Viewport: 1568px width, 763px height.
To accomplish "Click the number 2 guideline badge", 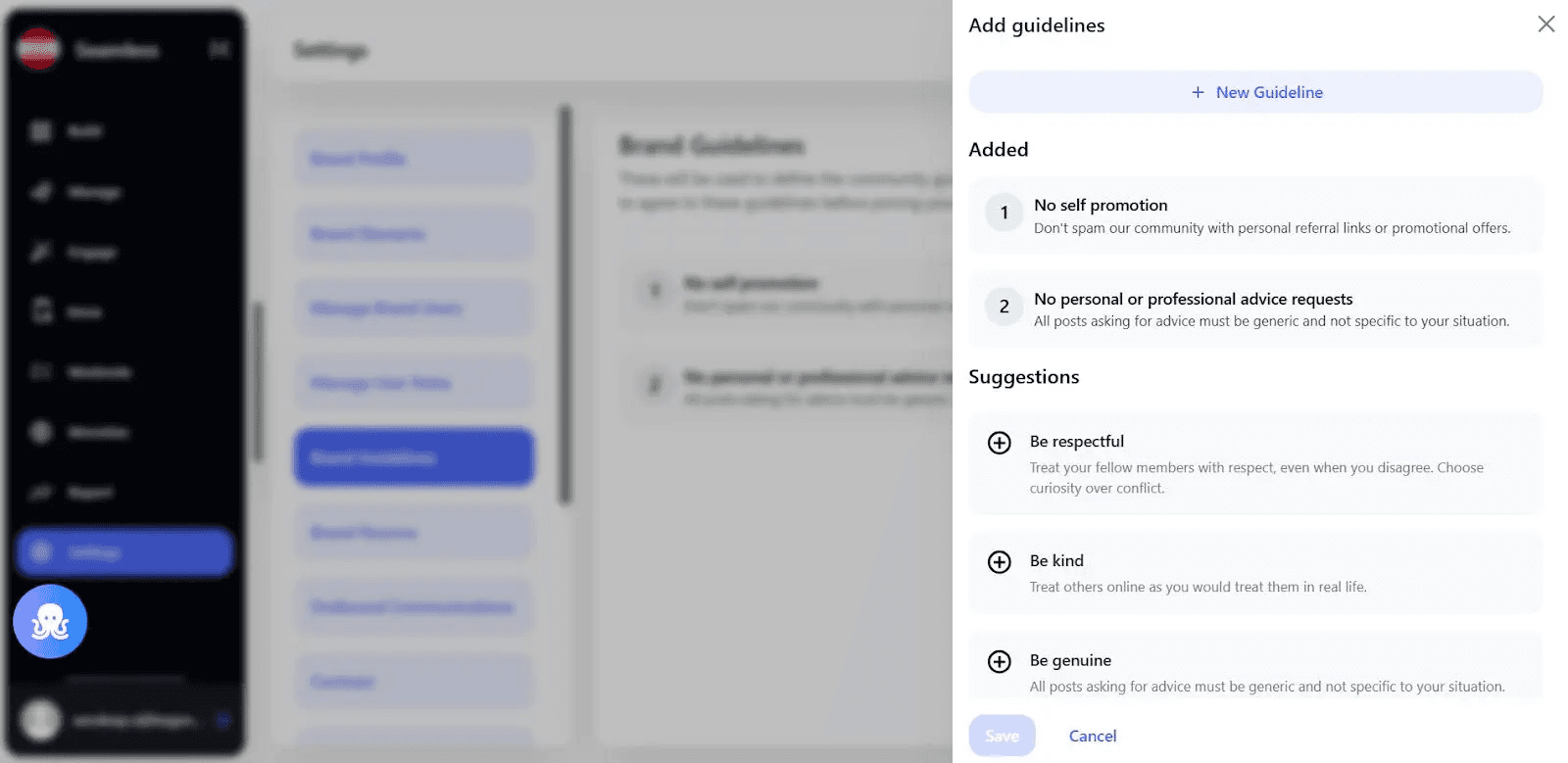I will point(1004,307).
